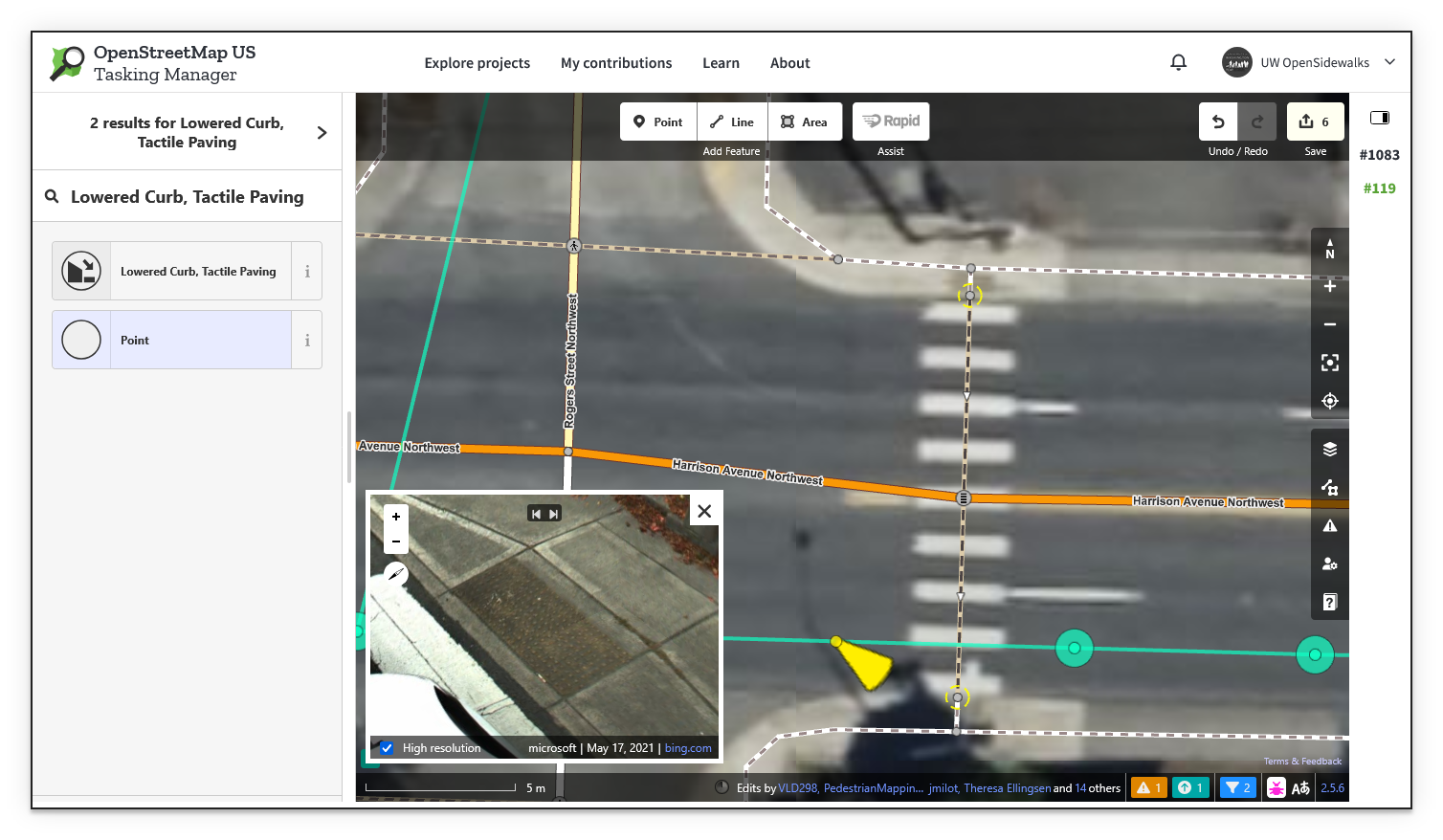Toggle the High resolution imagery checkbox
1443x840 pixels.
pos(387,747)
